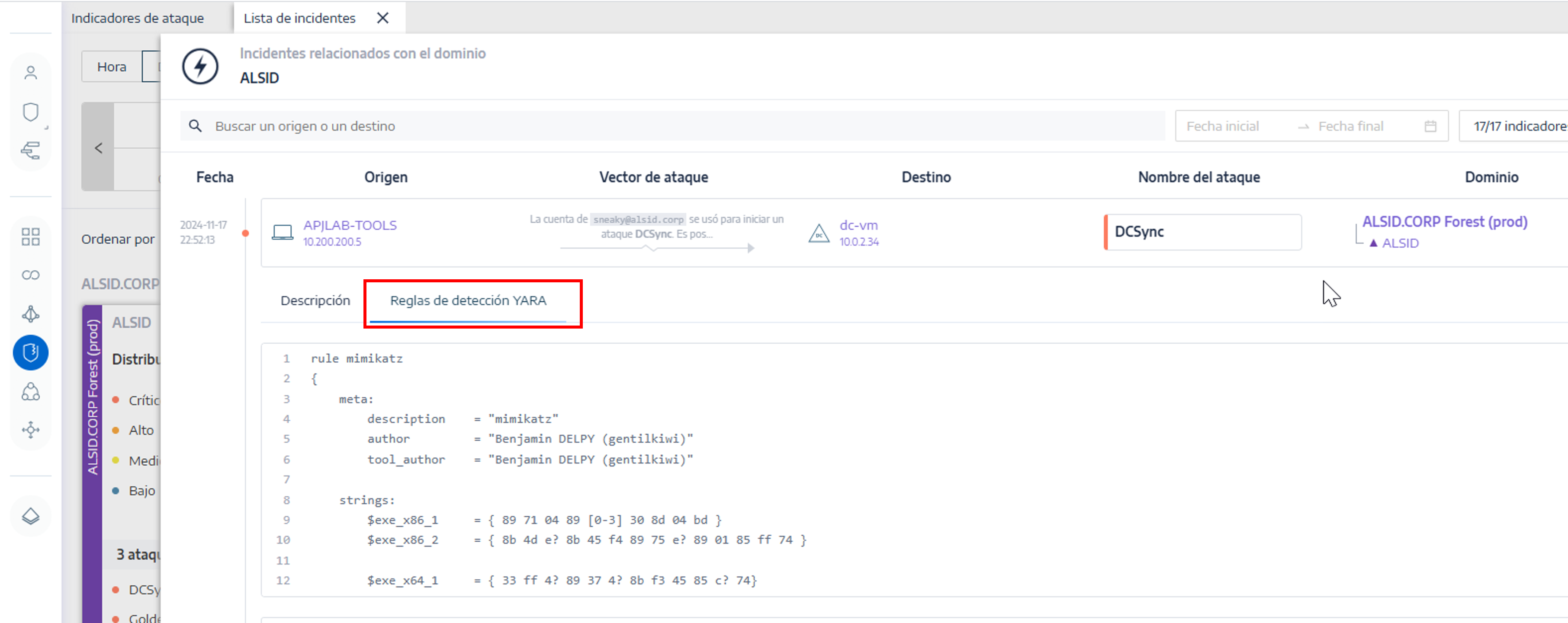
Task: Click the Alto severity legend item
Action: tap(134, 430)
